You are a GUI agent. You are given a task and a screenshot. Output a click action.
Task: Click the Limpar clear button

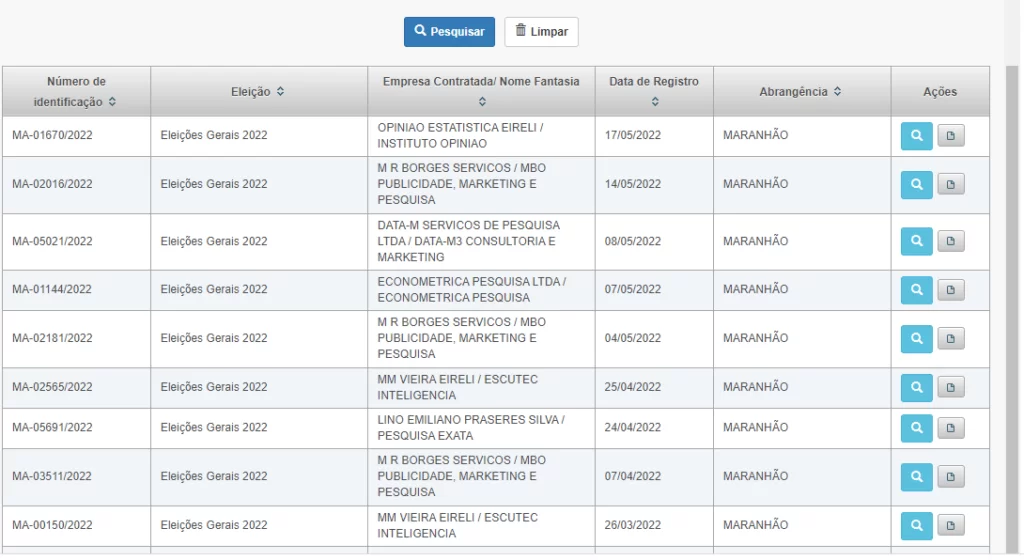coord(541,31)
